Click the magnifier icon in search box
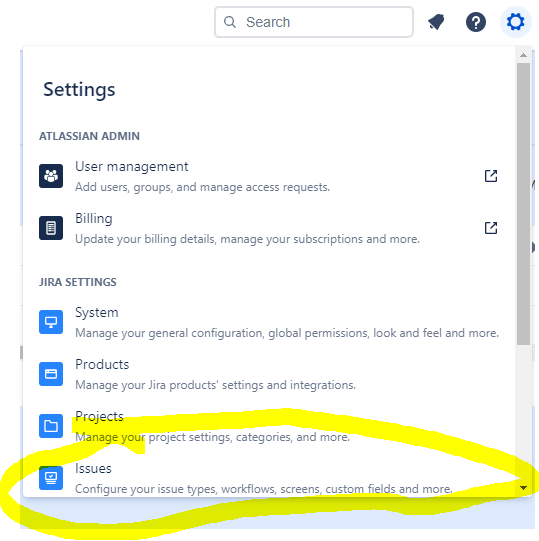Viewport: 539px width, 541px height. coord(230,22)
